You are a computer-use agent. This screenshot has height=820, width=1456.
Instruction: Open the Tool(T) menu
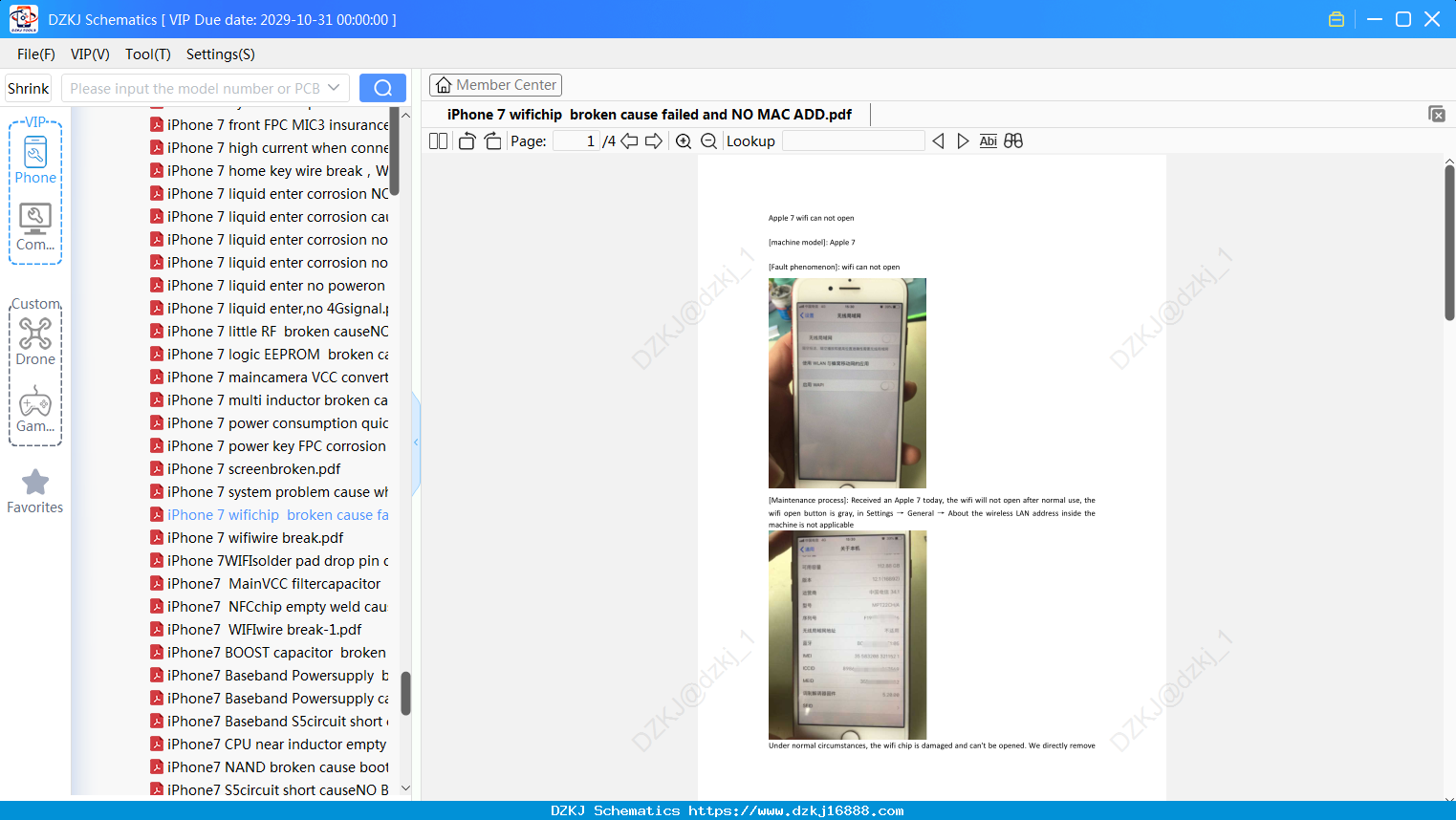148,54
